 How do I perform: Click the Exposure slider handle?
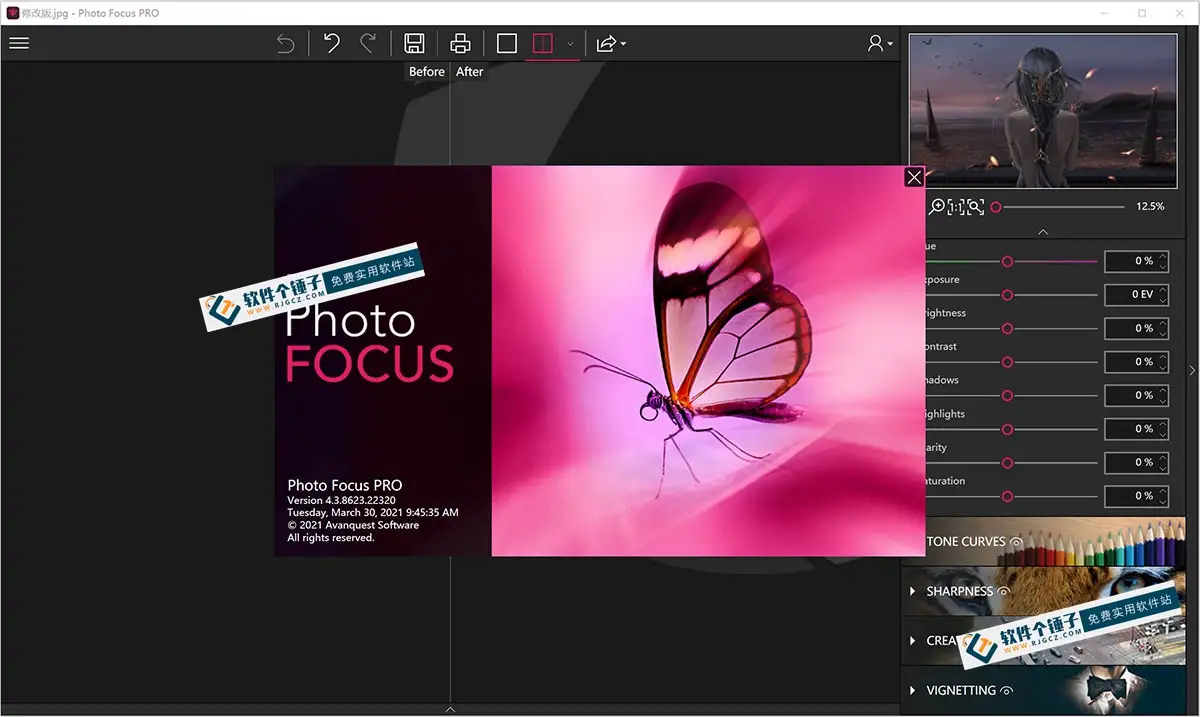pyautogui.click(x=1007, y=295)
